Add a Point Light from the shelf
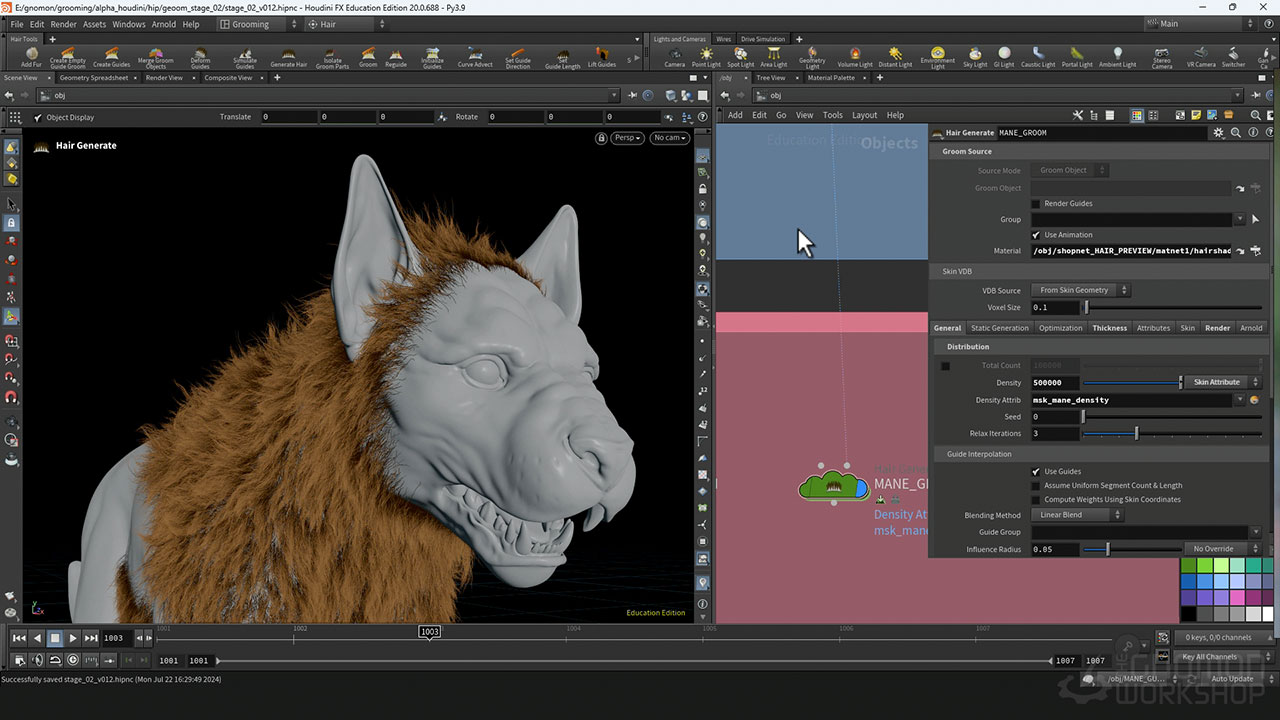The image size is (1280, 720). click(x=706, y=57)
